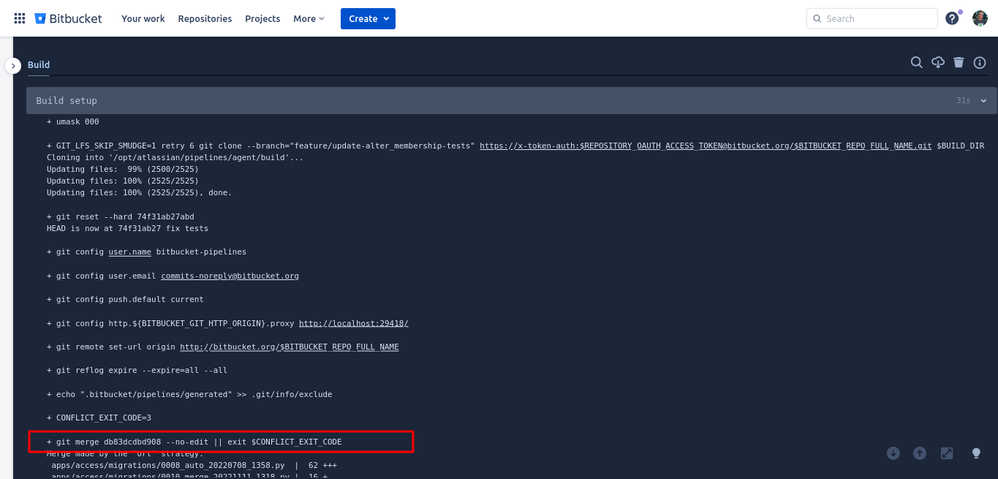Viewport: 998px width, 479px height.
Task: Open Your work menu item
Action: coord(143,18)
